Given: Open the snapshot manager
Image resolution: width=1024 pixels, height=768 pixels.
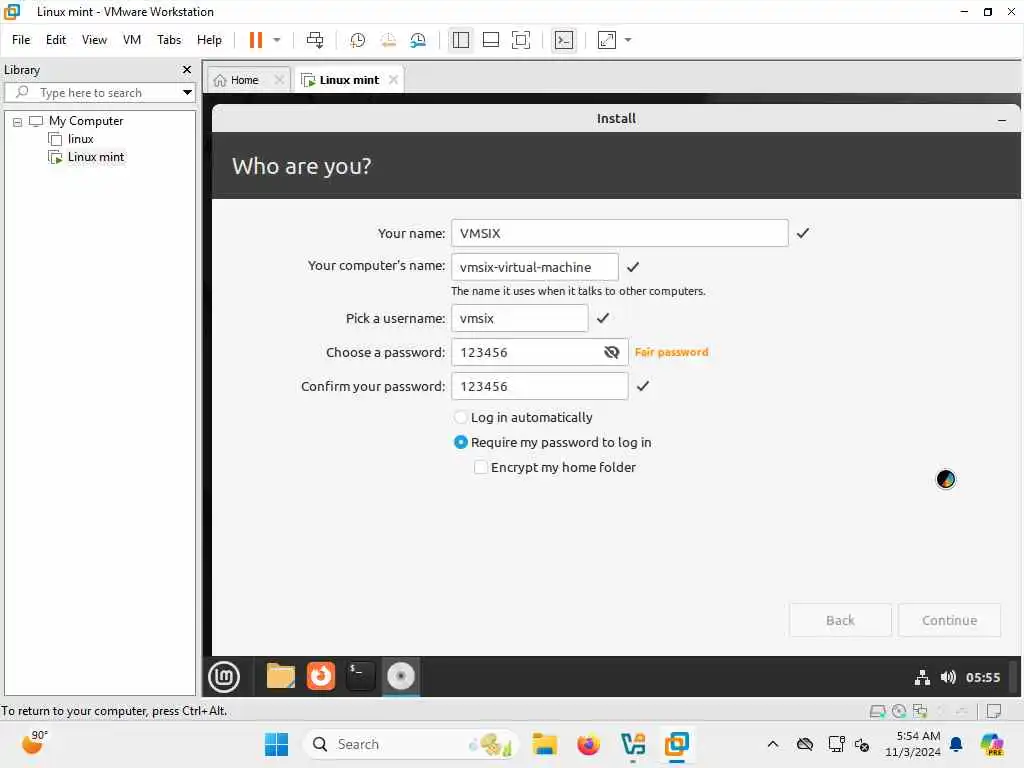Looking at the screenshot, I should point(418,40).
